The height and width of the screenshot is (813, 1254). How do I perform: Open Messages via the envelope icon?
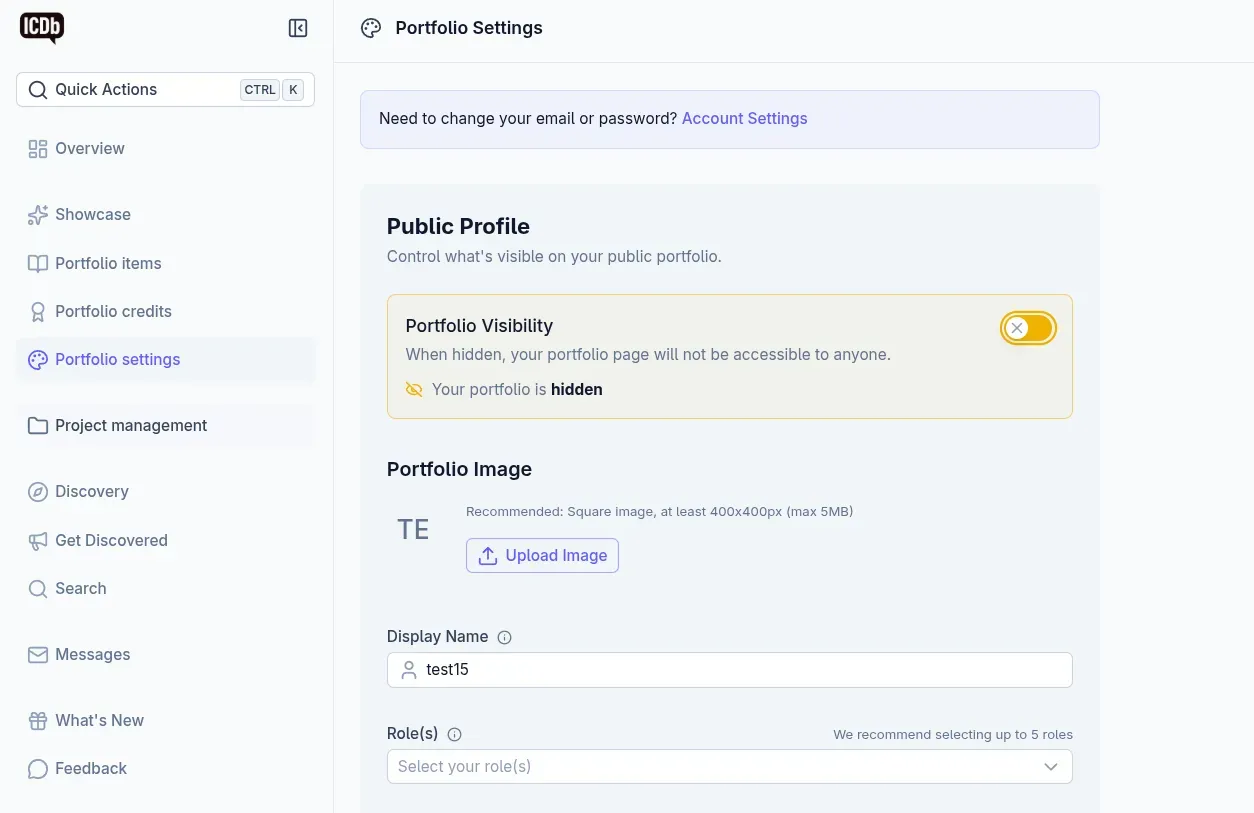(x=37, y=654)
